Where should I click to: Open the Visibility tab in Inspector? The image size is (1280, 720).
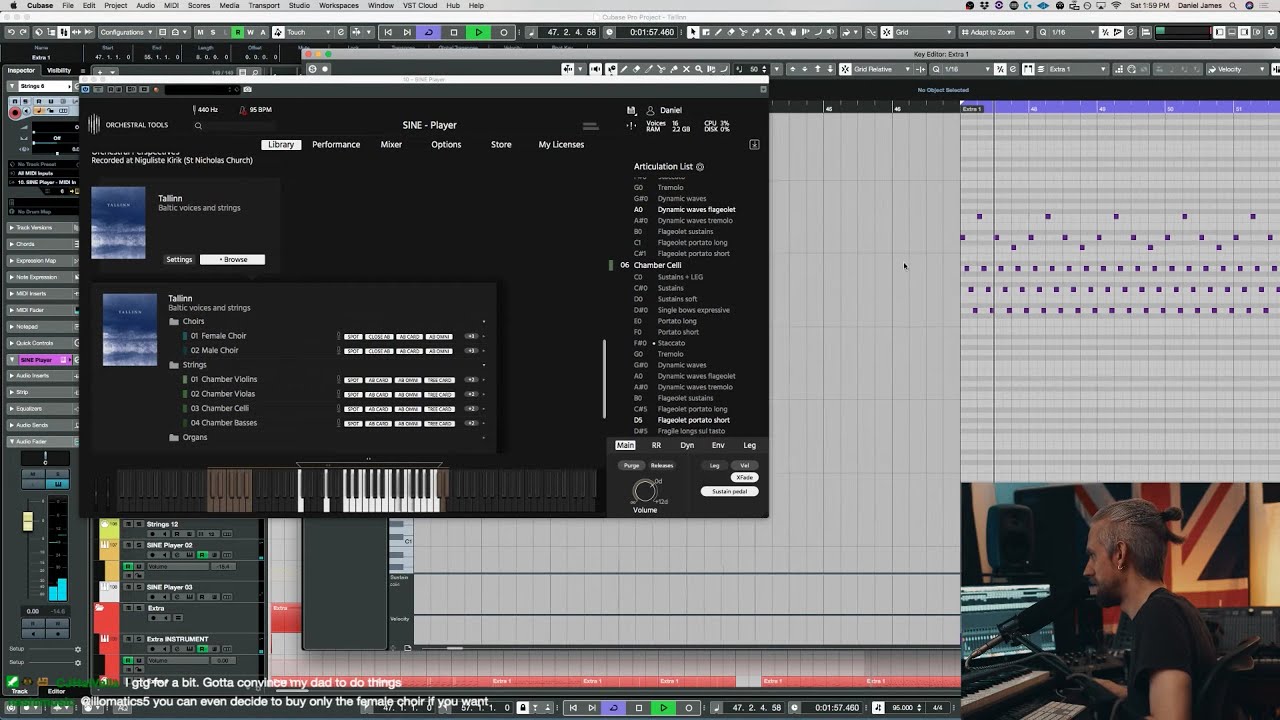(x=59, y=70)
